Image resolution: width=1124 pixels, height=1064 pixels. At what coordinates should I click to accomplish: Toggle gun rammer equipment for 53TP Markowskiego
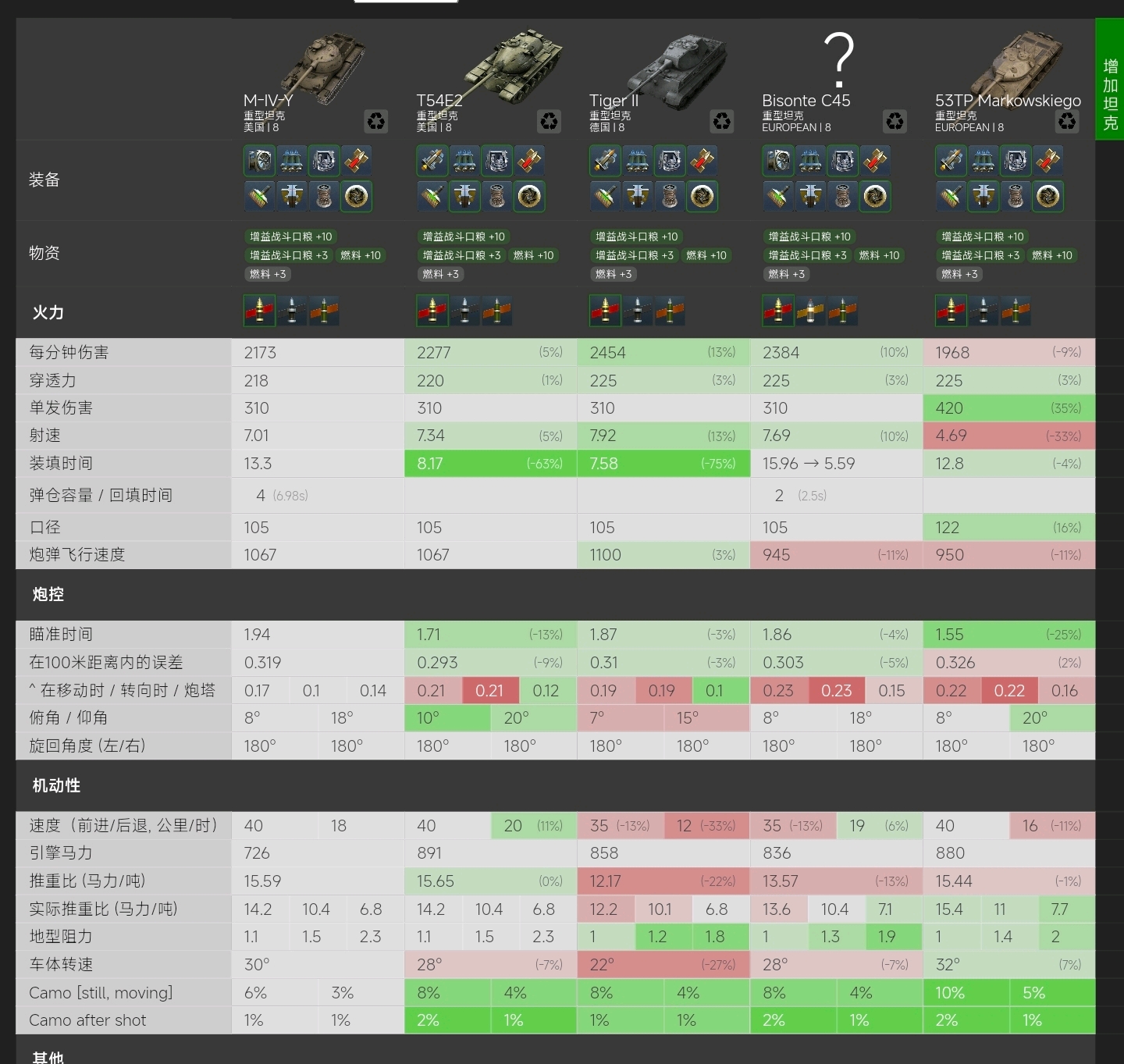click(x=951, y=161)
